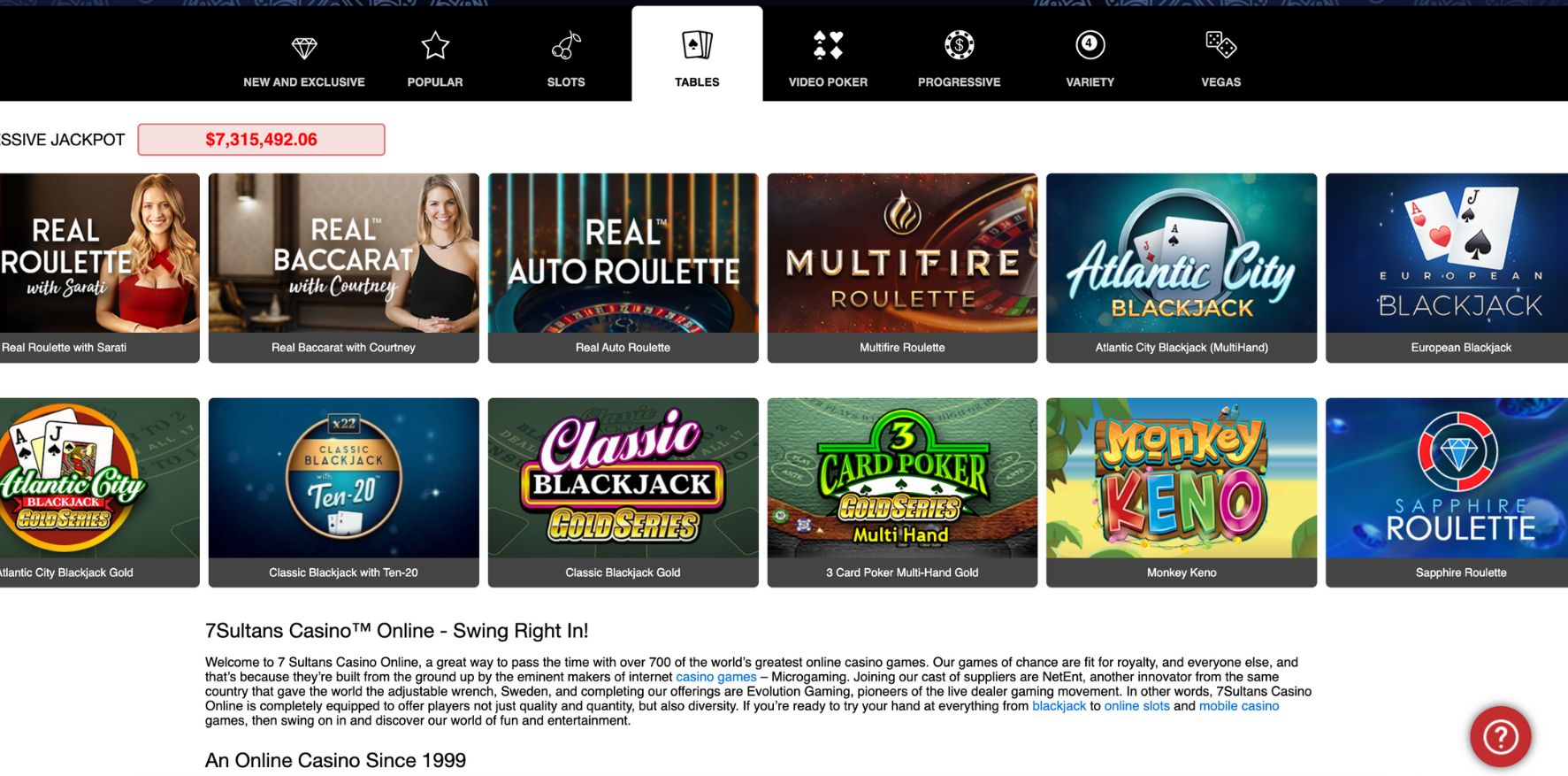Click the card suits Video Poker icon

[829, 45]
